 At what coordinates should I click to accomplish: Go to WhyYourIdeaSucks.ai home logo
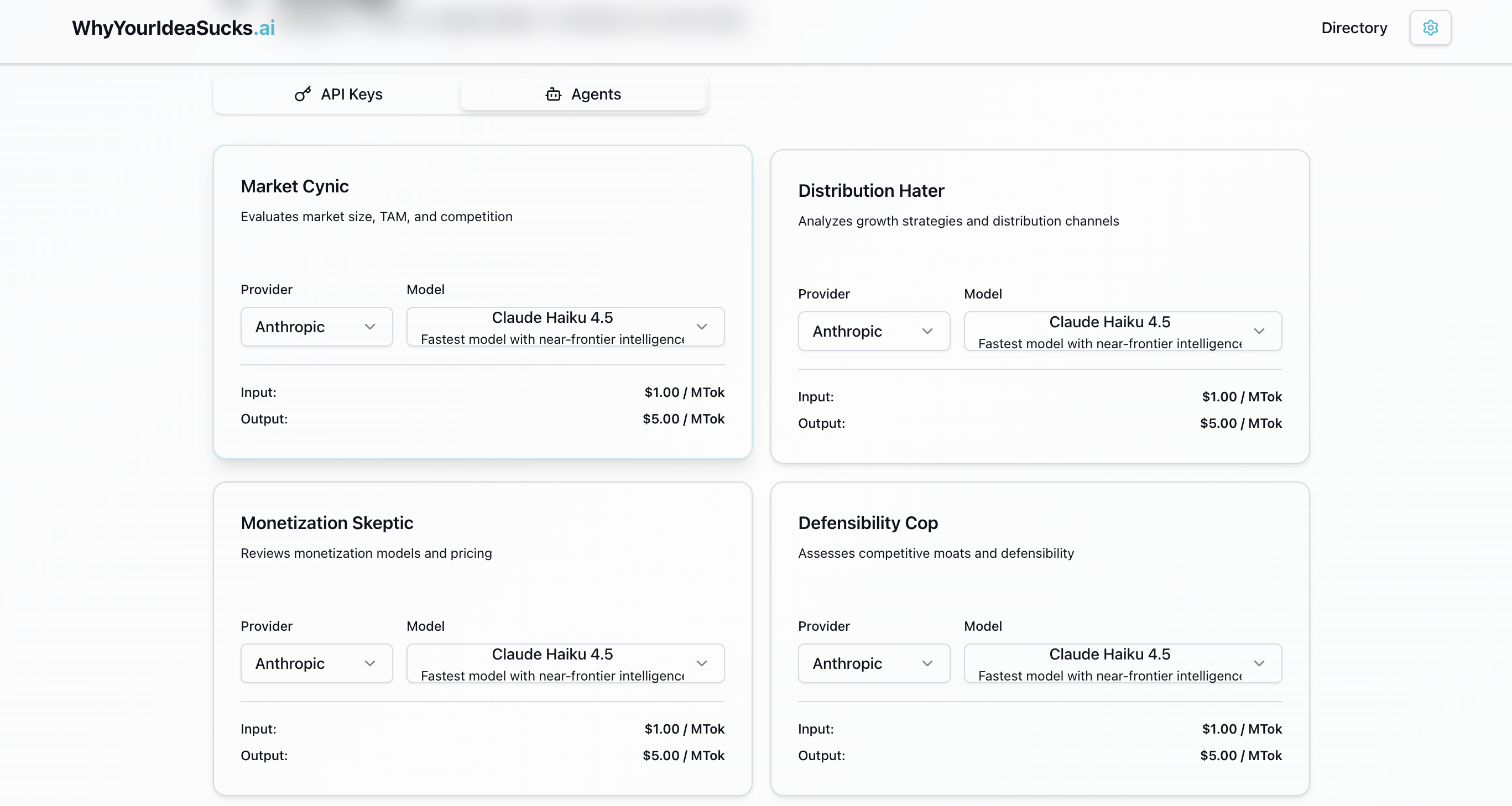coord(173,28)
